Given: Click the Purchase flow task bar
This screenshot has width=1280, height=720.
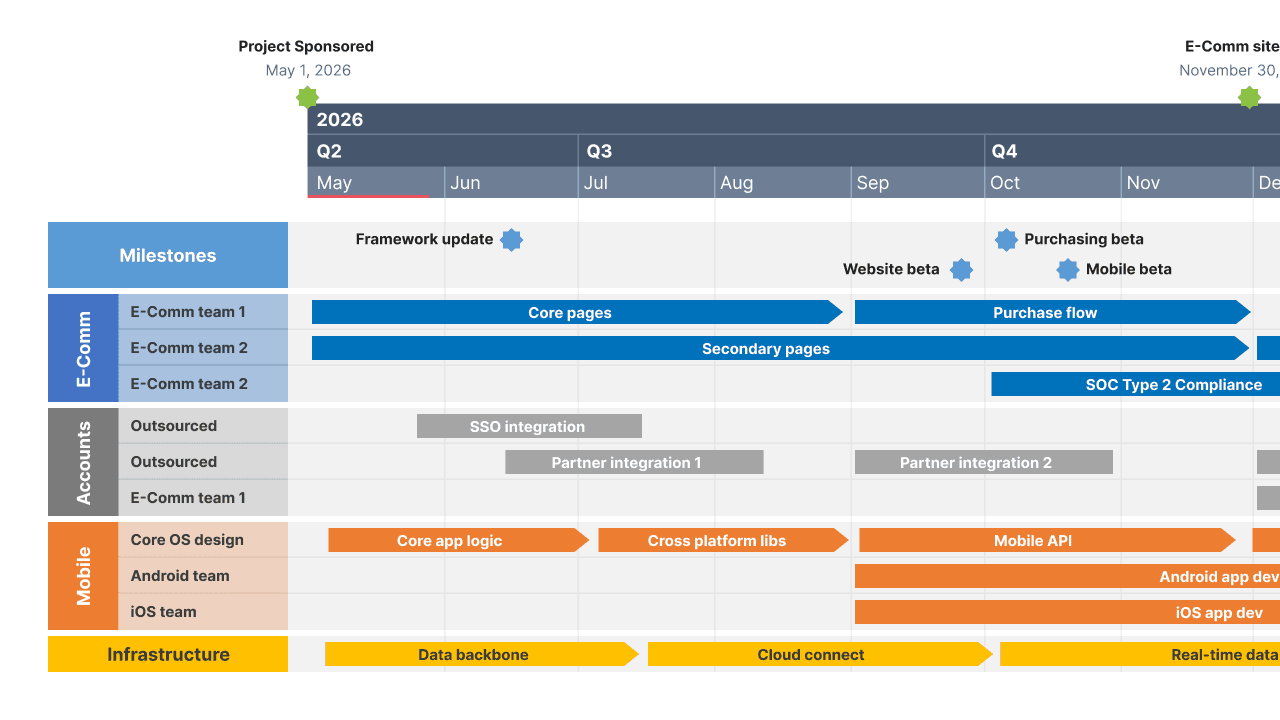Looking at the screenshot, I should 1052,313.
